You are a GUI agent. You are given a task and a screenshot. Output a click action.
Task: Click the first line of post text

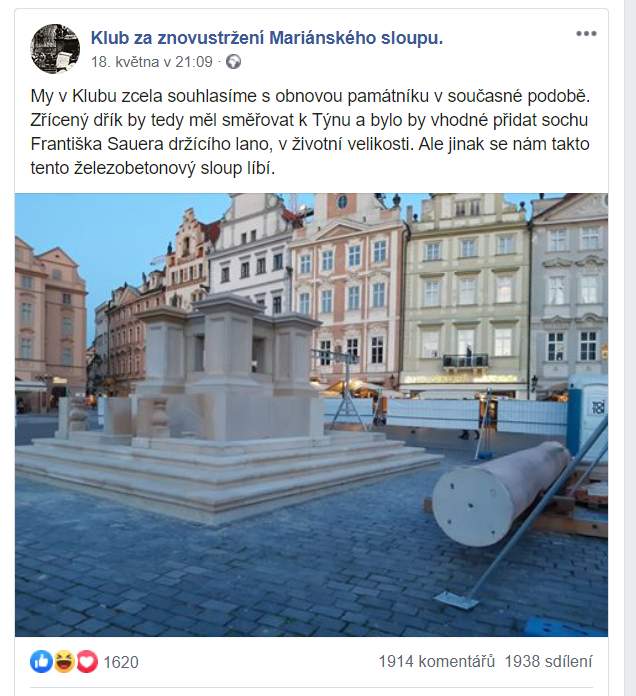click(x=310, y=96)
